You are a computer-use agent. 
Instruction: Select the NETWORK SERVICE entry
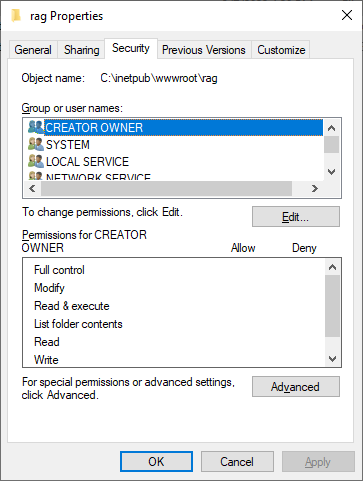click(98, 177)
